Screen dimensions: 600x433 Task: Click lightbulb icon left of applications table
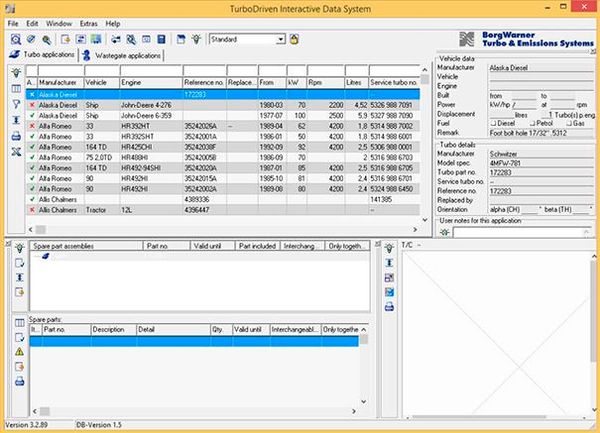16,73
